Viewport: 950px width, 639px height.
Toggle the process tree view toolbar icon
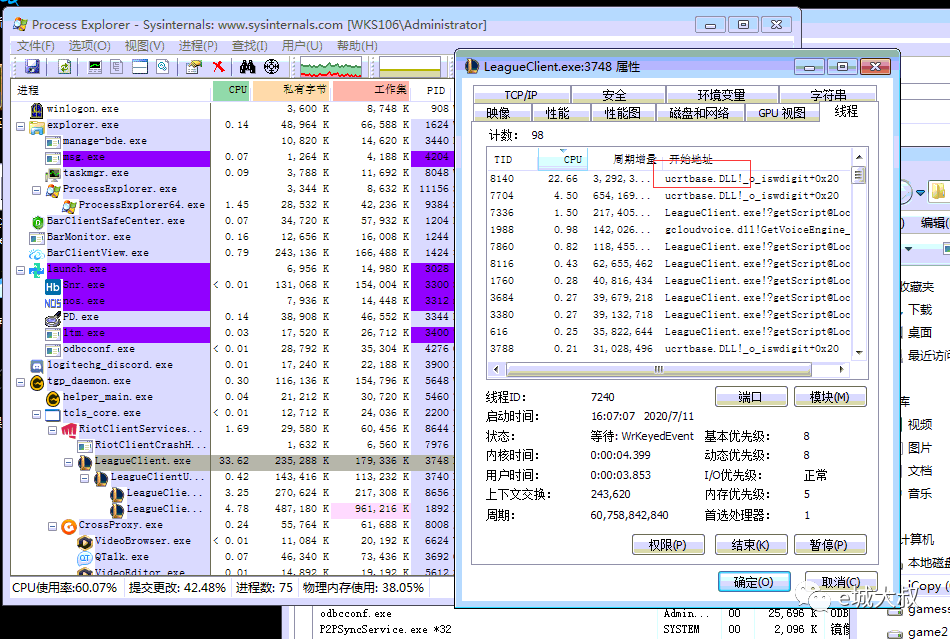click(x=117, y=67)
